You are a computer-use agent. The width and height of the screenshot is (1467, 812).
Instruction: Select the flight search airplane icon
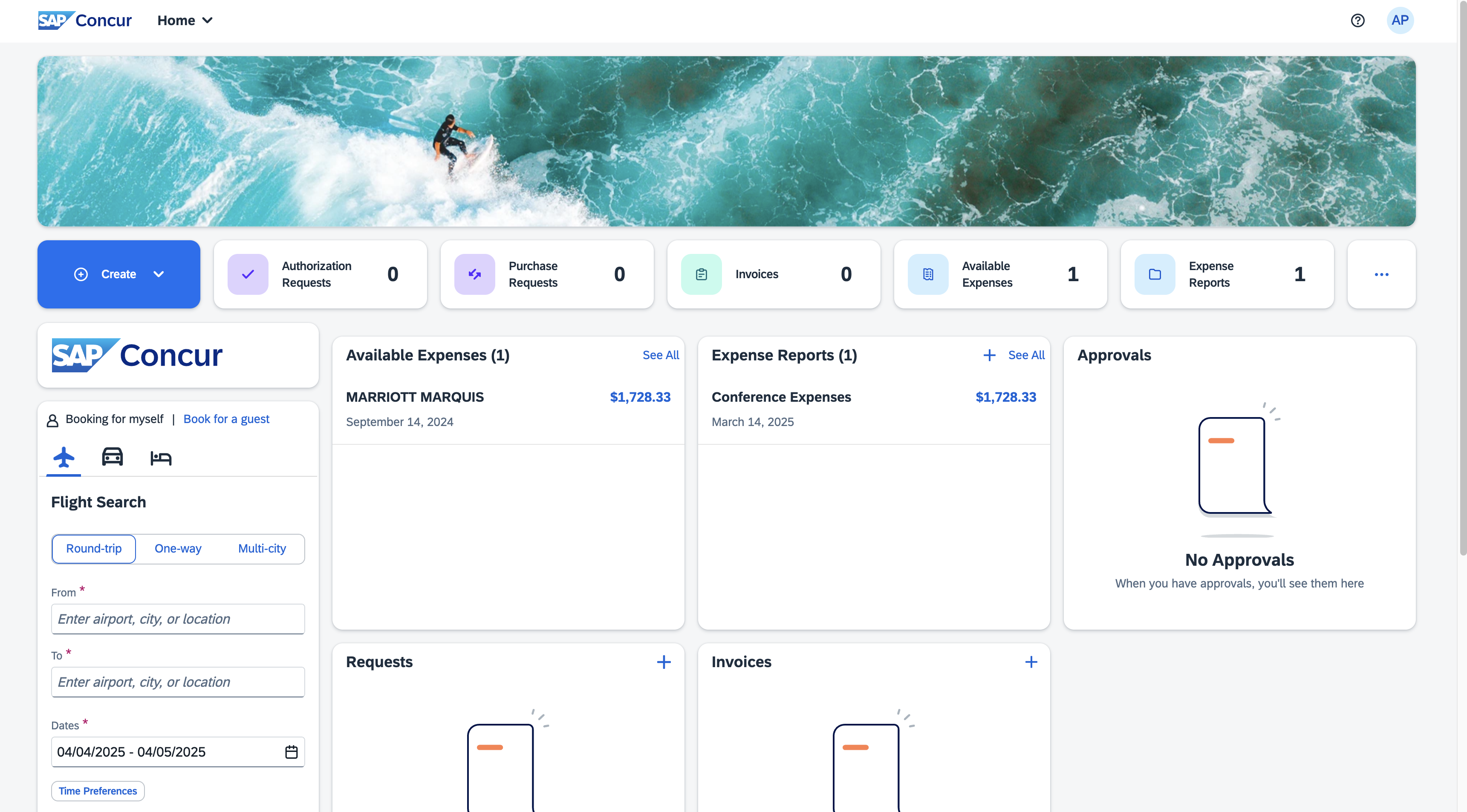click(64, 457)
